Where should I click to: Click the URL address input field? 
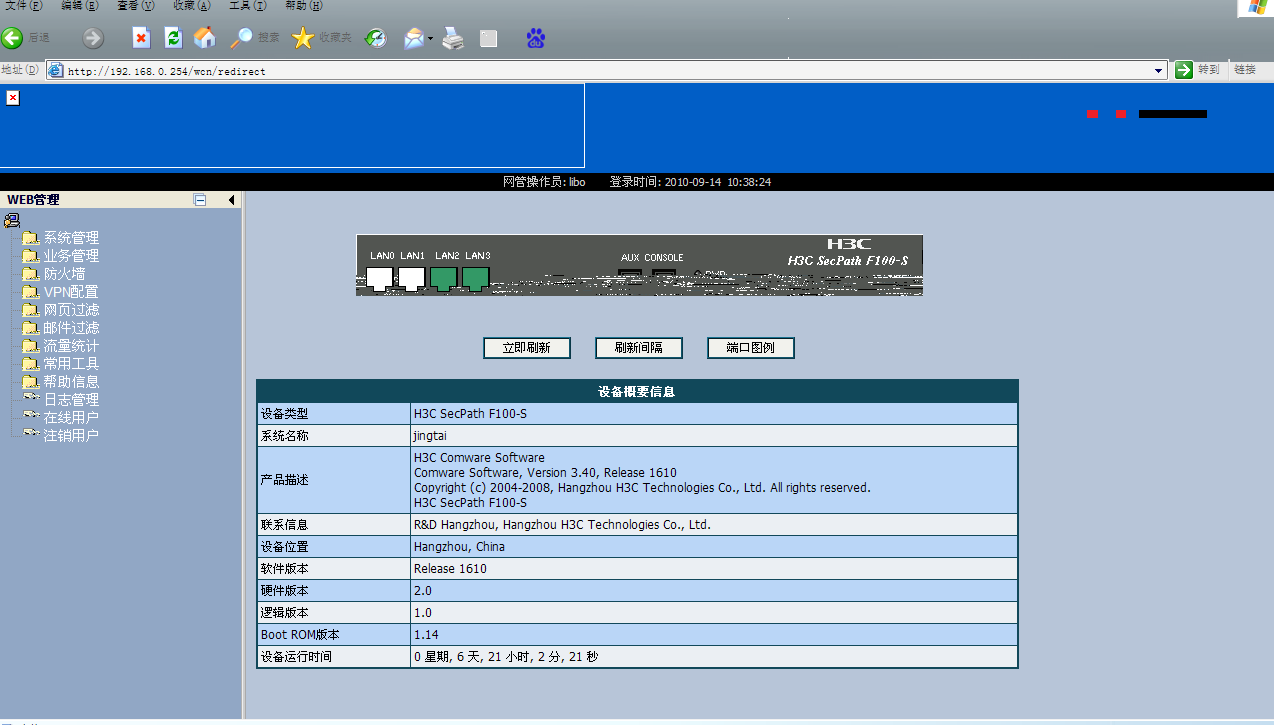[x=600, y=71]
